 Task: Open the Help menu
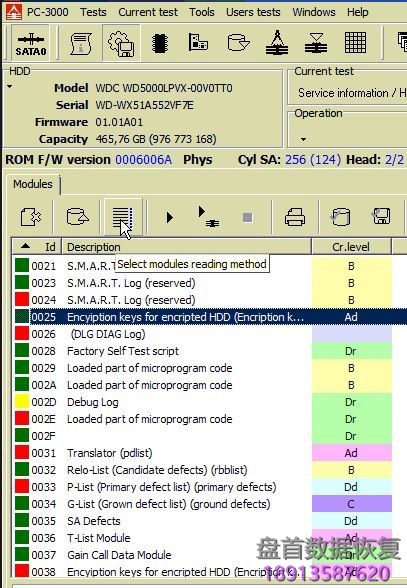(x=357, y=12)
